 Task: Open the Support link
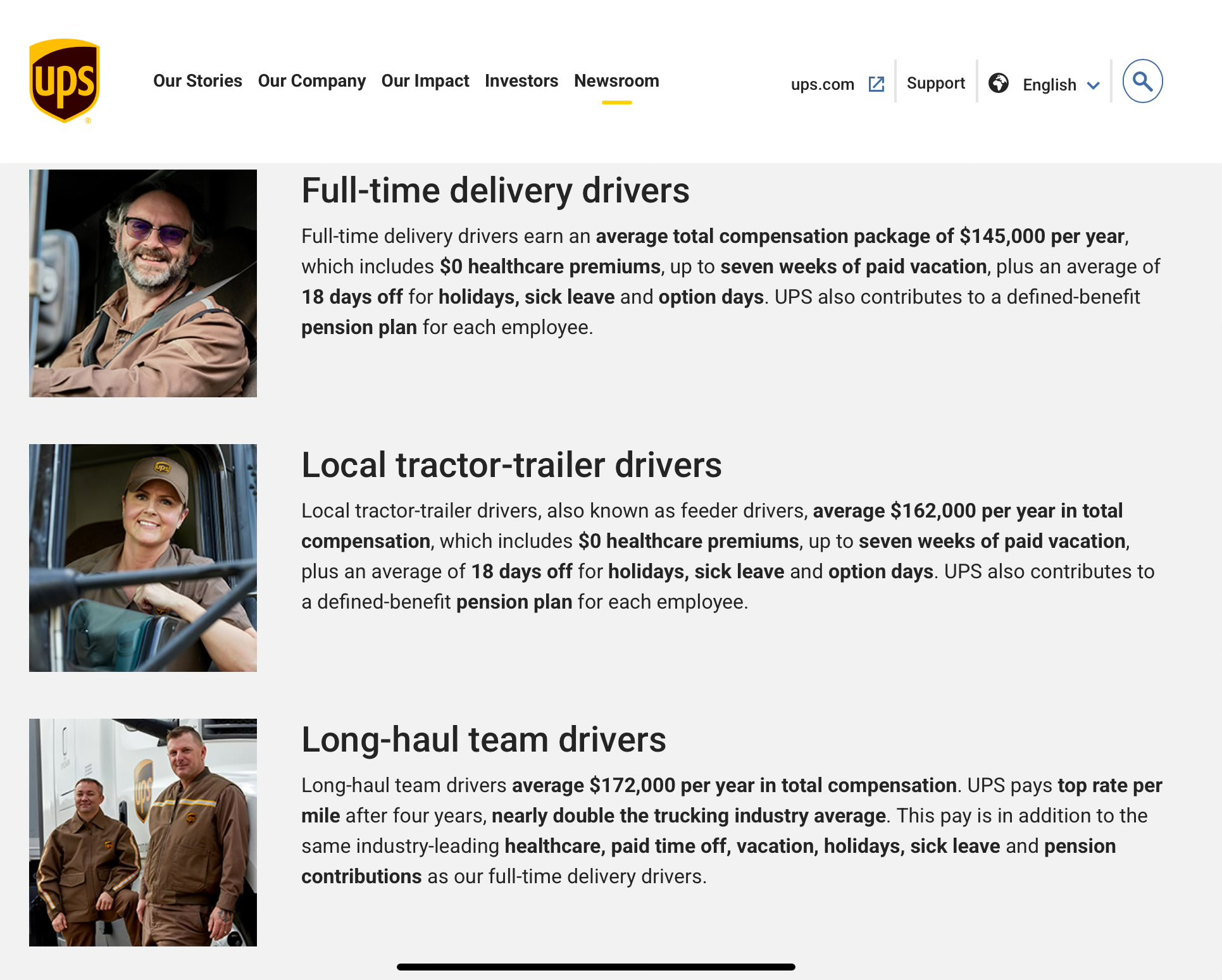(x=935, y=84)
